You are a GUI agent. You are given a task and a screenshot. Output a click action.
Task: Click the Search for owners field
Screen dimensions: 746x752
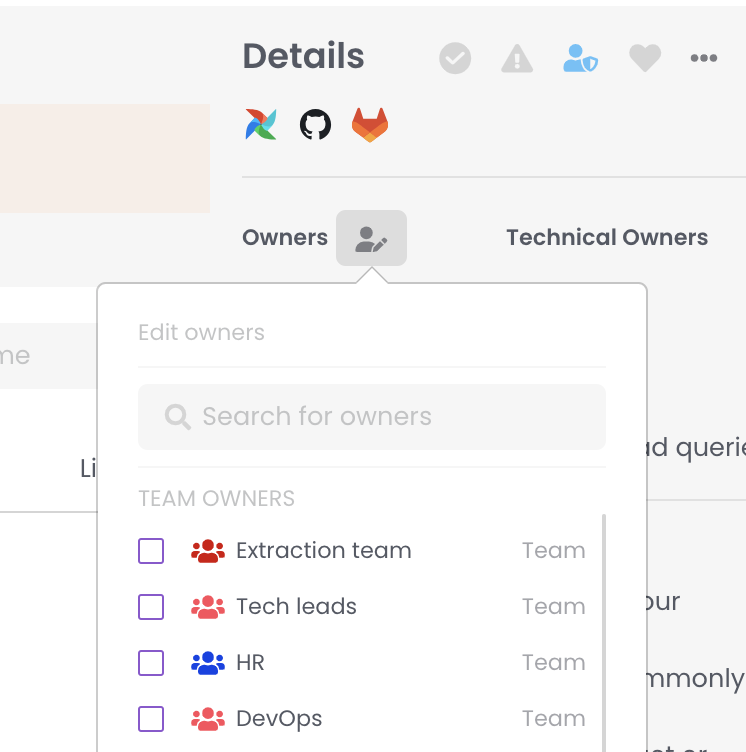click(390, 417)
